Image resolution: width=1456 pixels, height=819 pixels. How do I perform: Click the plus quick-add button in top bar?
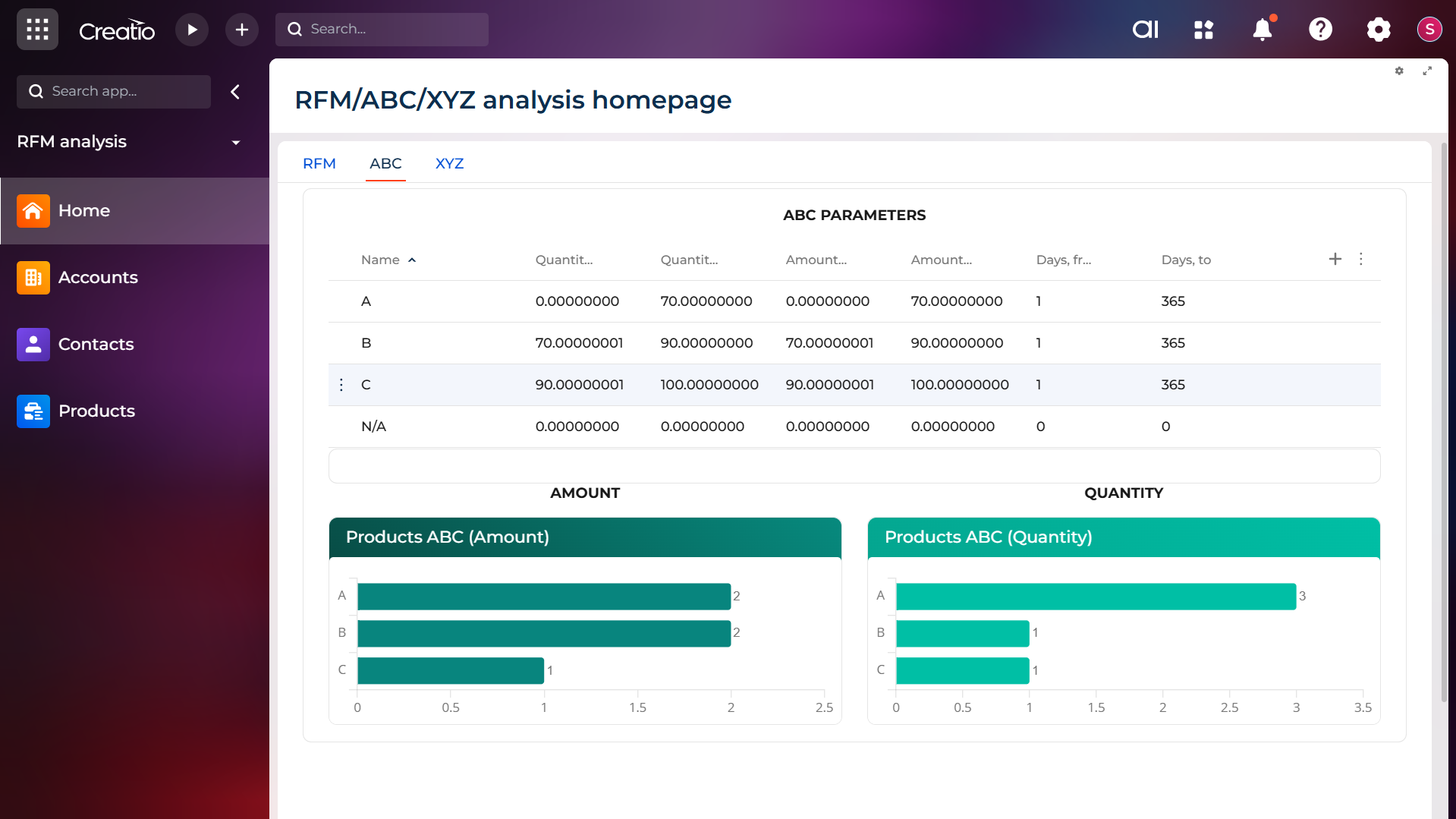pyautogui.click(x=242, y=30)
